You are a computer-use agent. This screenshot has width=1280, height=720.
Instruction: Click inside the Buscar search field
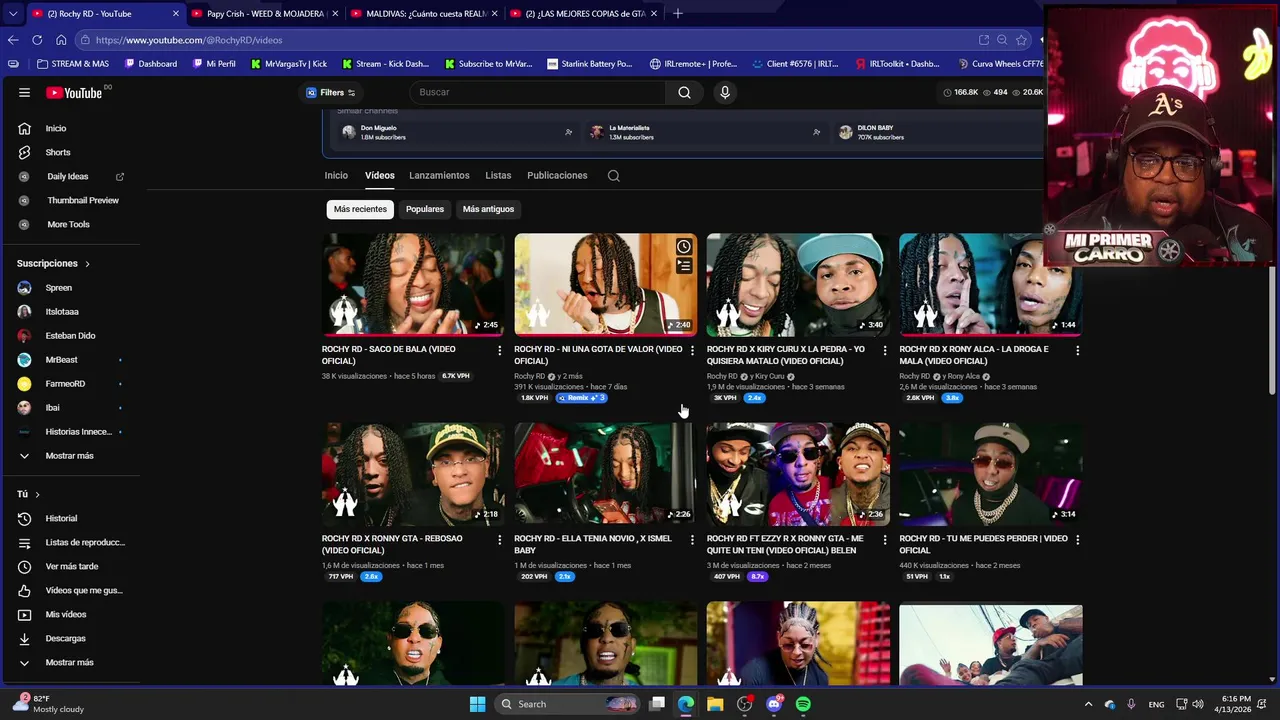coord(540,92)
